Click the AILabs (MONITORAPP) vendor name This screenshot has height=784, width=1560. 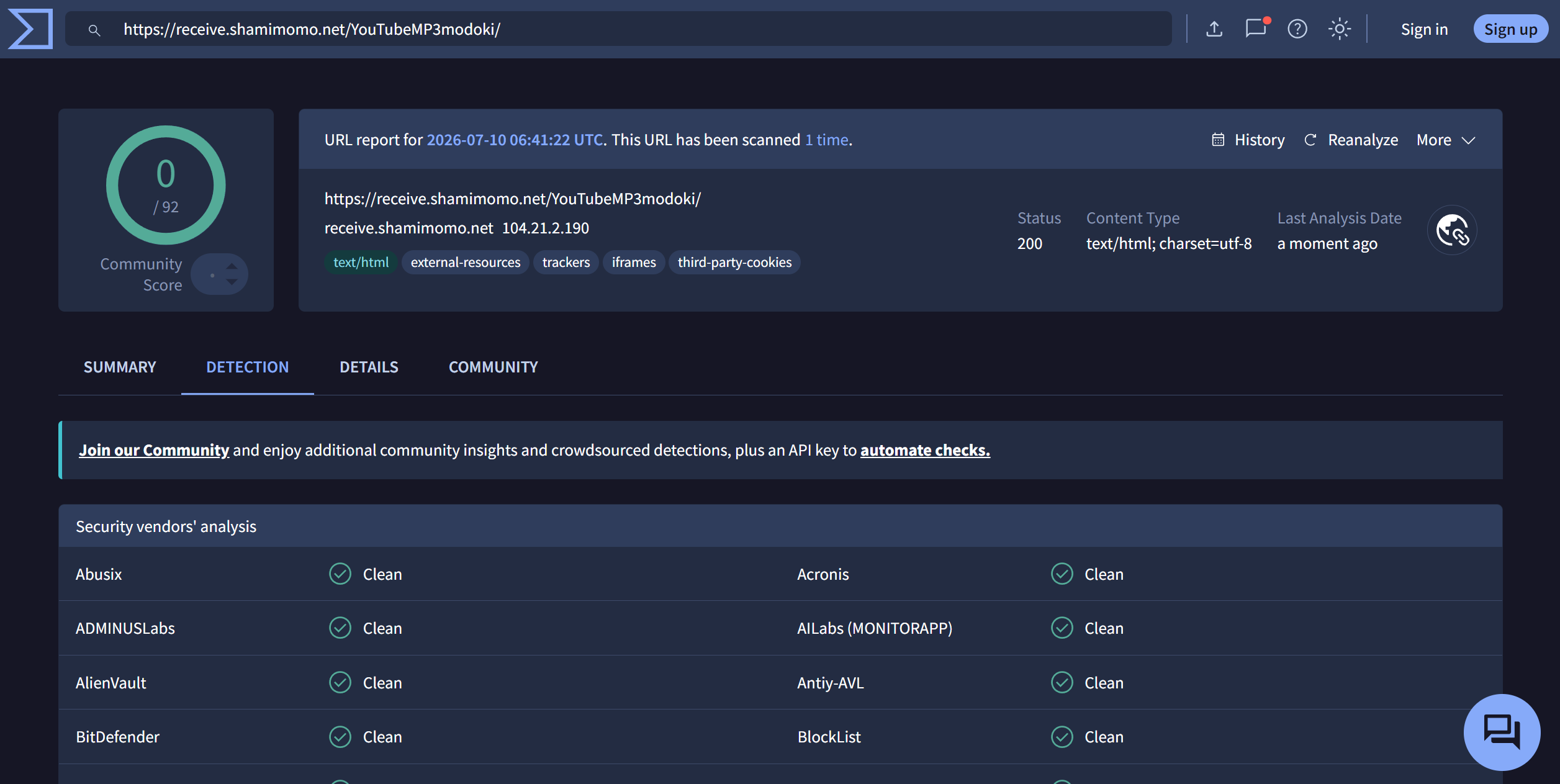[875, 628]
